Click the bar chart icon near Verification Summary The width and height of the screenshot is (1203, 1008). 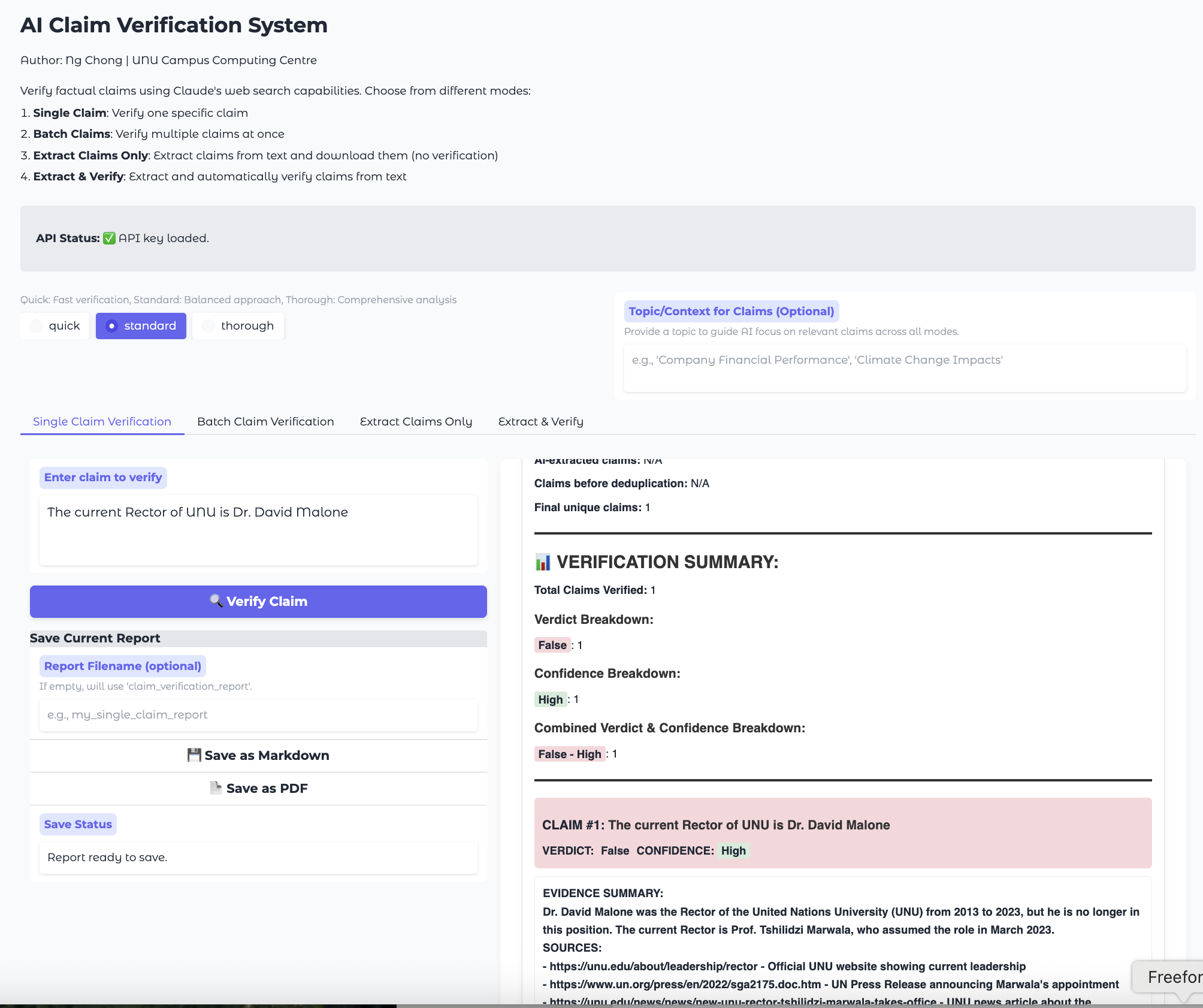tap(542, 562)
